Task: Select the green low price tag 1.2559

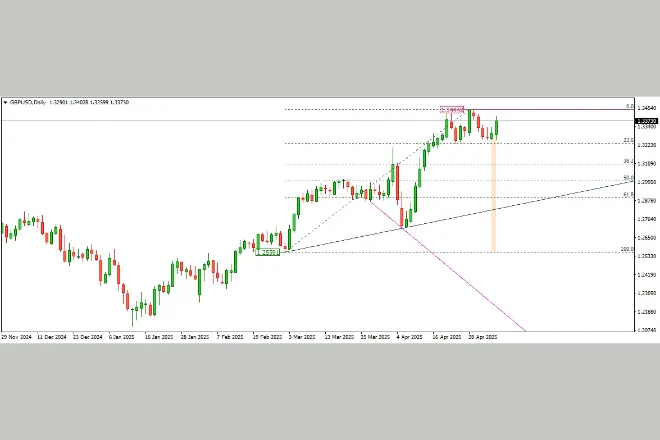Action: pos(268,252)
